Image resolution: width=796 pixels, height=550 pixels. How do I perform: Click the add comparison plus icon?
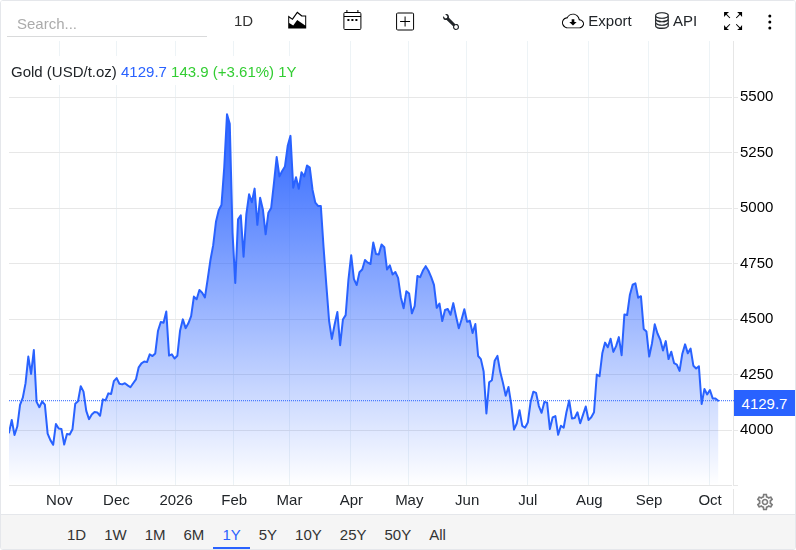pyautogui.click(x=405, y=21)
